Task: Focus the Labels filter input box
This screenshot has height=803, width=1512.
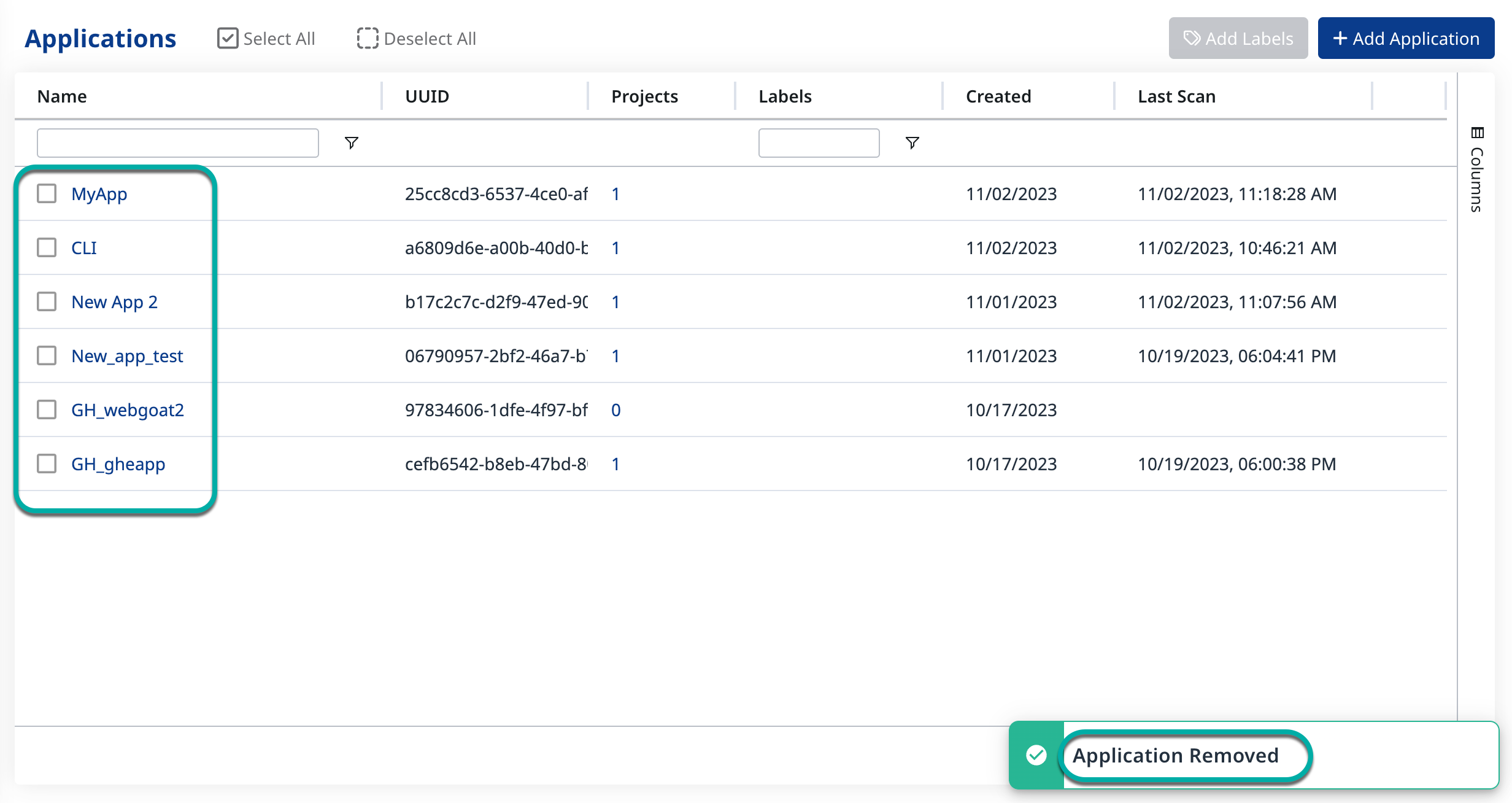Action: (x=818, y=143)
